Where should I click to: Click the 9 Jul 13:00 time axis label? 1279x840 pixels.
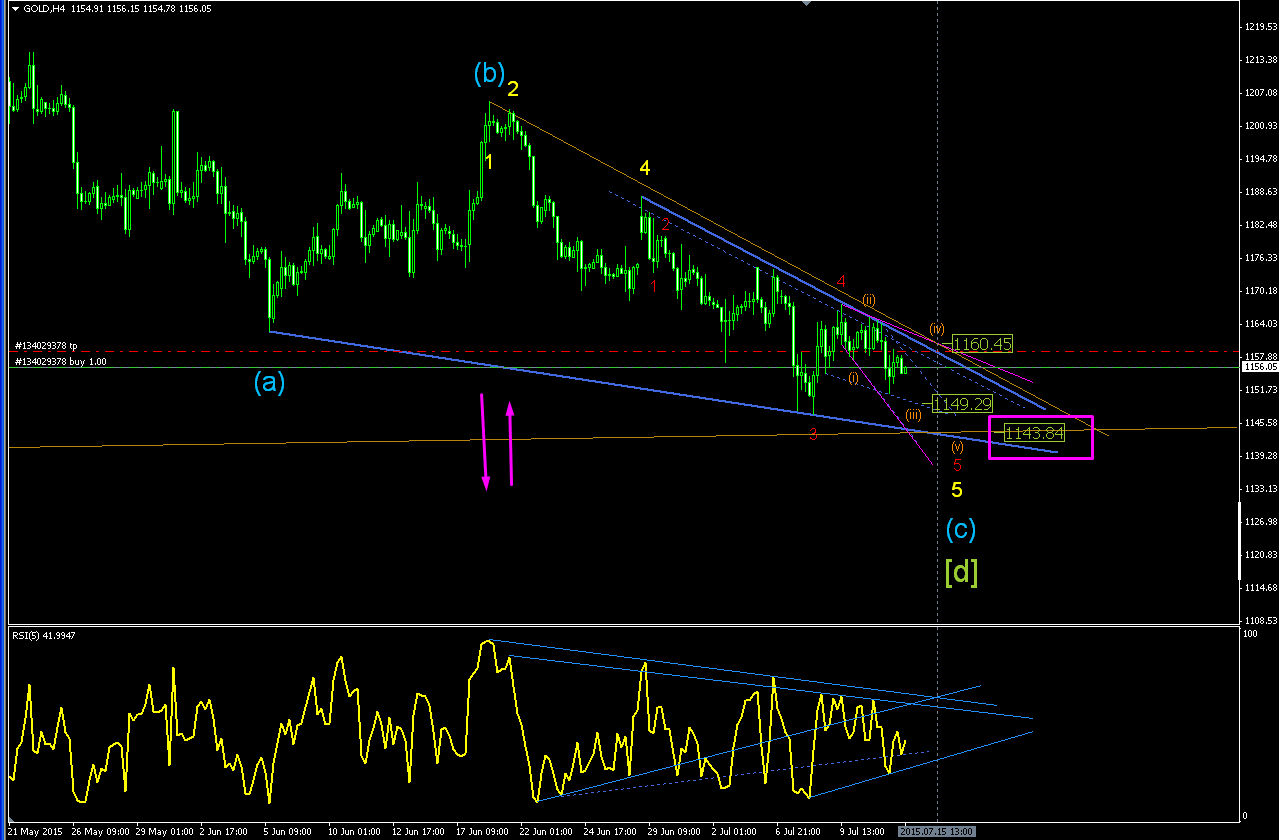point(862,831)
